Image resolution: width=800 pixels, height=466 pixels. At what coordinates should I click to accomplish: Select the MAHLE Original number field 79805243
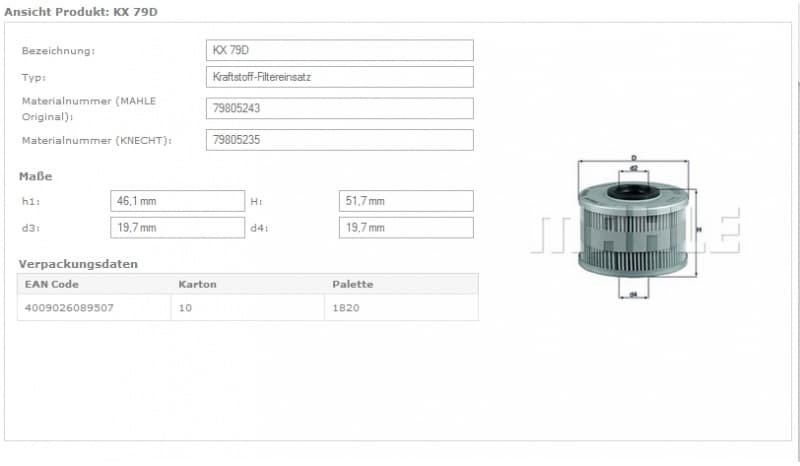(x=340, y=108)
